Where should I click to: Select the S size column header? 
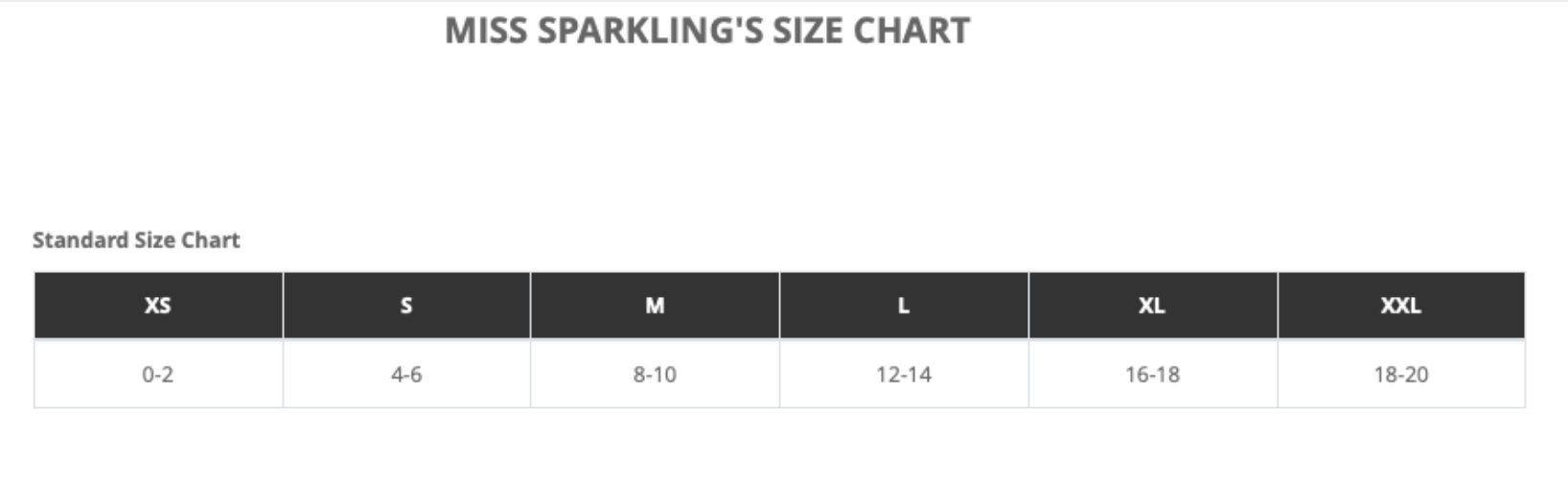point(406,306)
